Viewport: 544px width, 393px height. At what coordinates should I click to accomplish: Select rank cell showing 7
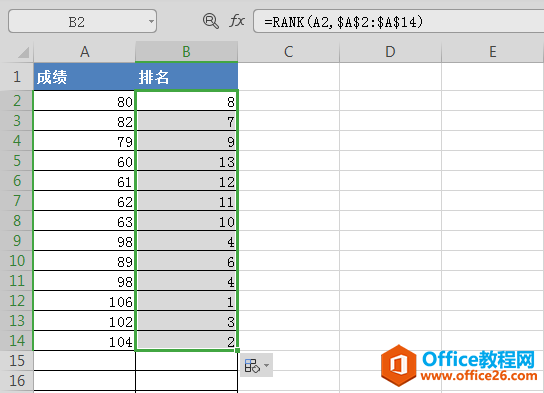point(186,121)
